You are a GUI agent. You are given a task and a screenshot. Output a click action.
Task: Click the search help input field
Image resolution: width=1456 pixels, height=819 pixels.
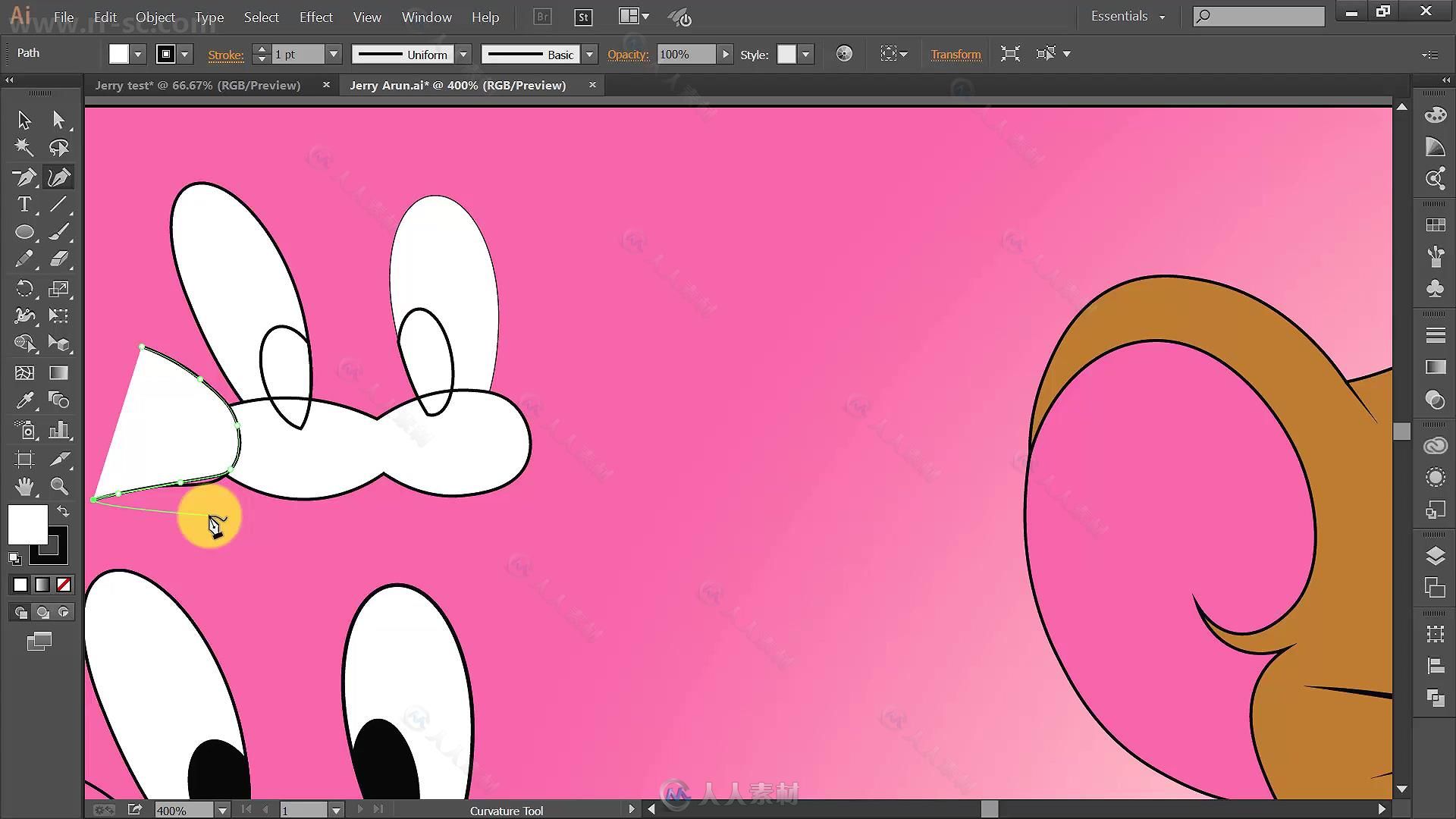[x=1259, y=16]
